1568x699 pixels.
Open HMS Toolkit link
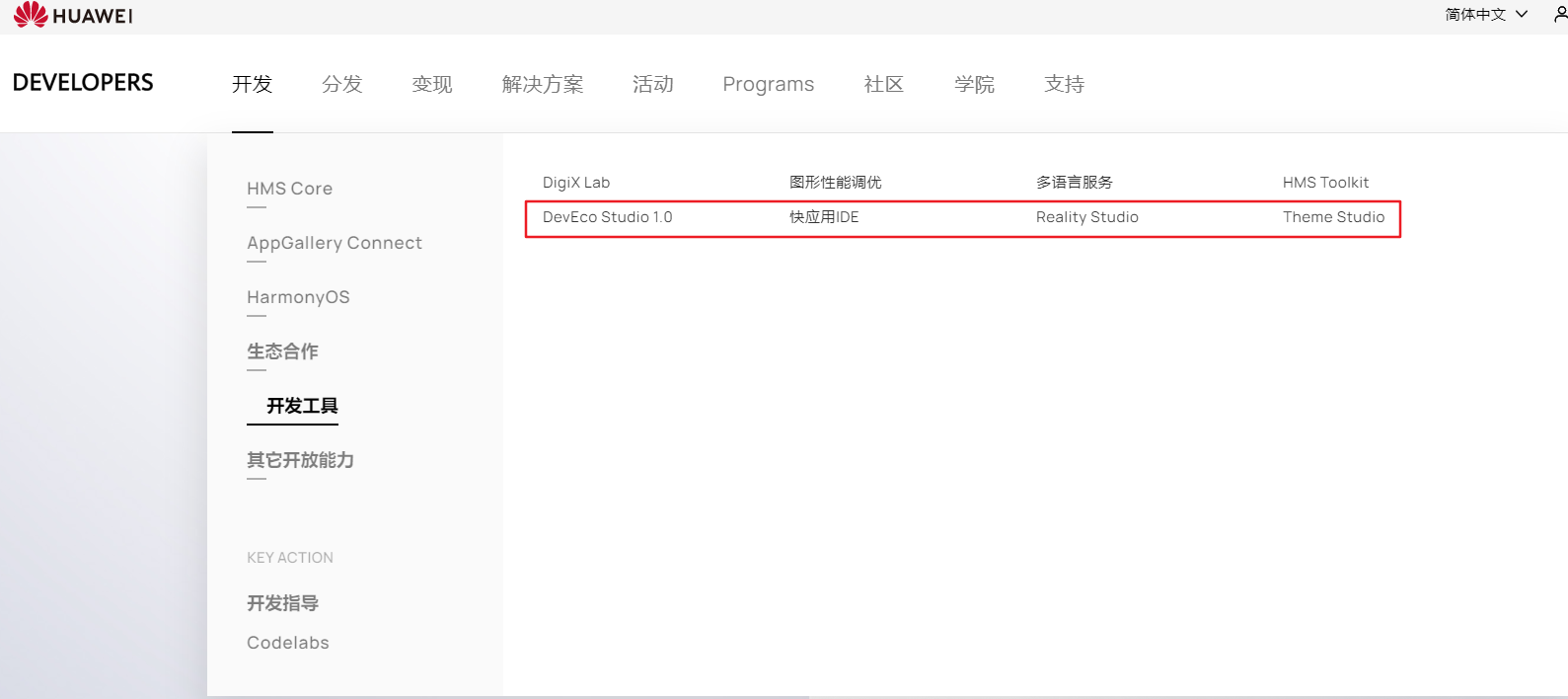pos(1325,183)
